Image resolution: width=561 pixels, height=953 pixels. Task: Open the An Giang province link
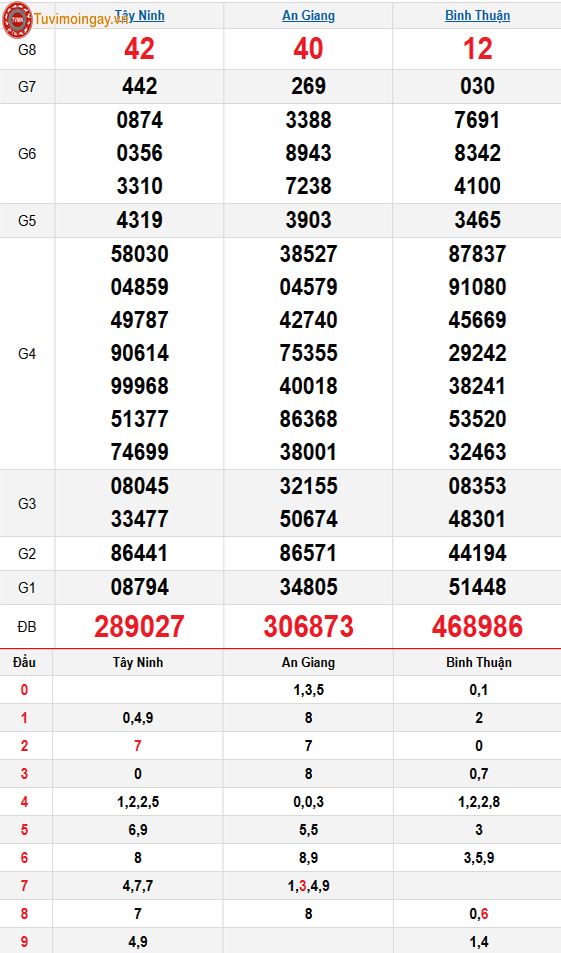tap(308, 15)
